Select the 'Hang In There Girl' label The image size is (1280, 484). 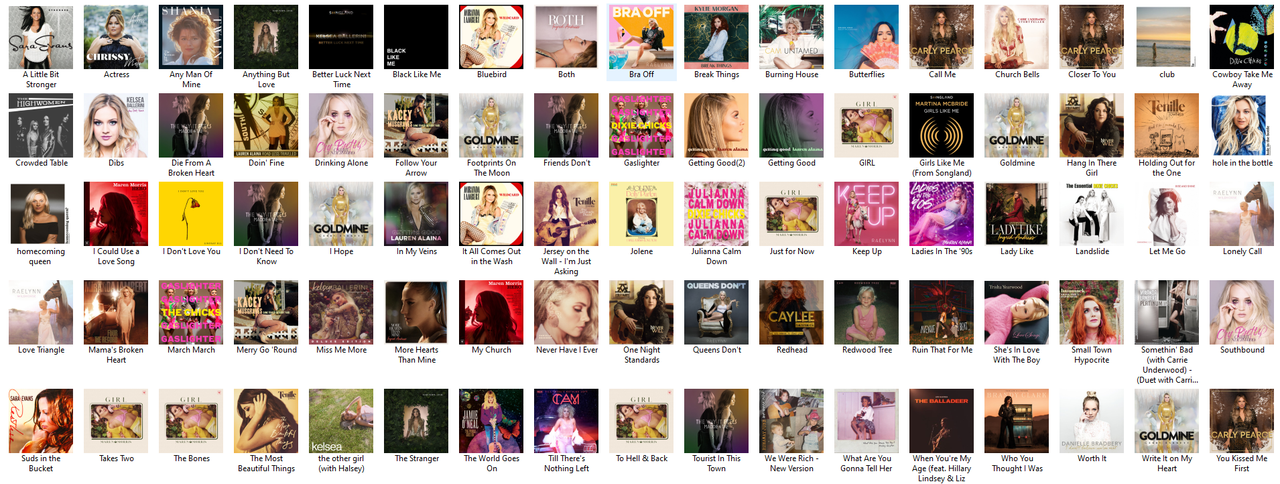1091,168
